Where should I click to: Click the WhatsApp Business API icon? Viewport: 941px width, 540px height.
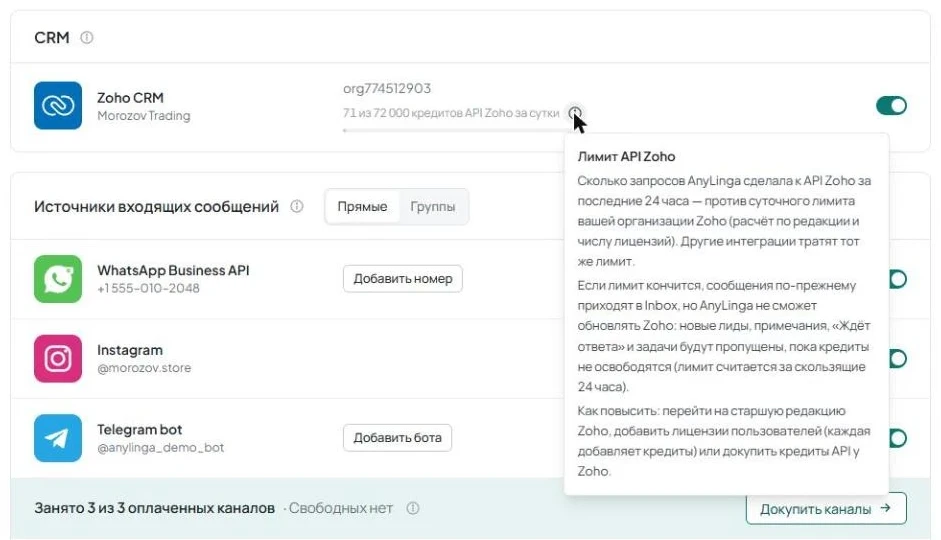point(58,279)
